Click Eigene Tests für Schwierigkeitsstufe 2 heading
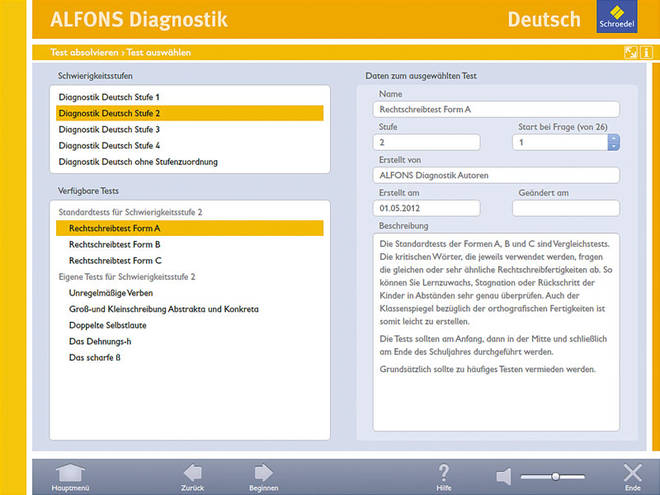This screenshot has height=495, width=660. tap(127, 277)
